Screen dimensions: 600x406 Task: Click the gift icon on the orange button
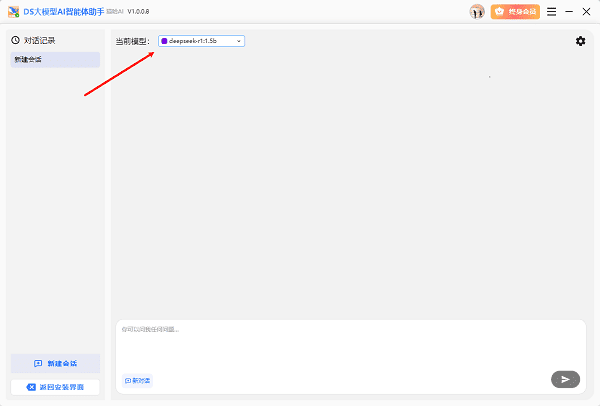pos(500,12)
